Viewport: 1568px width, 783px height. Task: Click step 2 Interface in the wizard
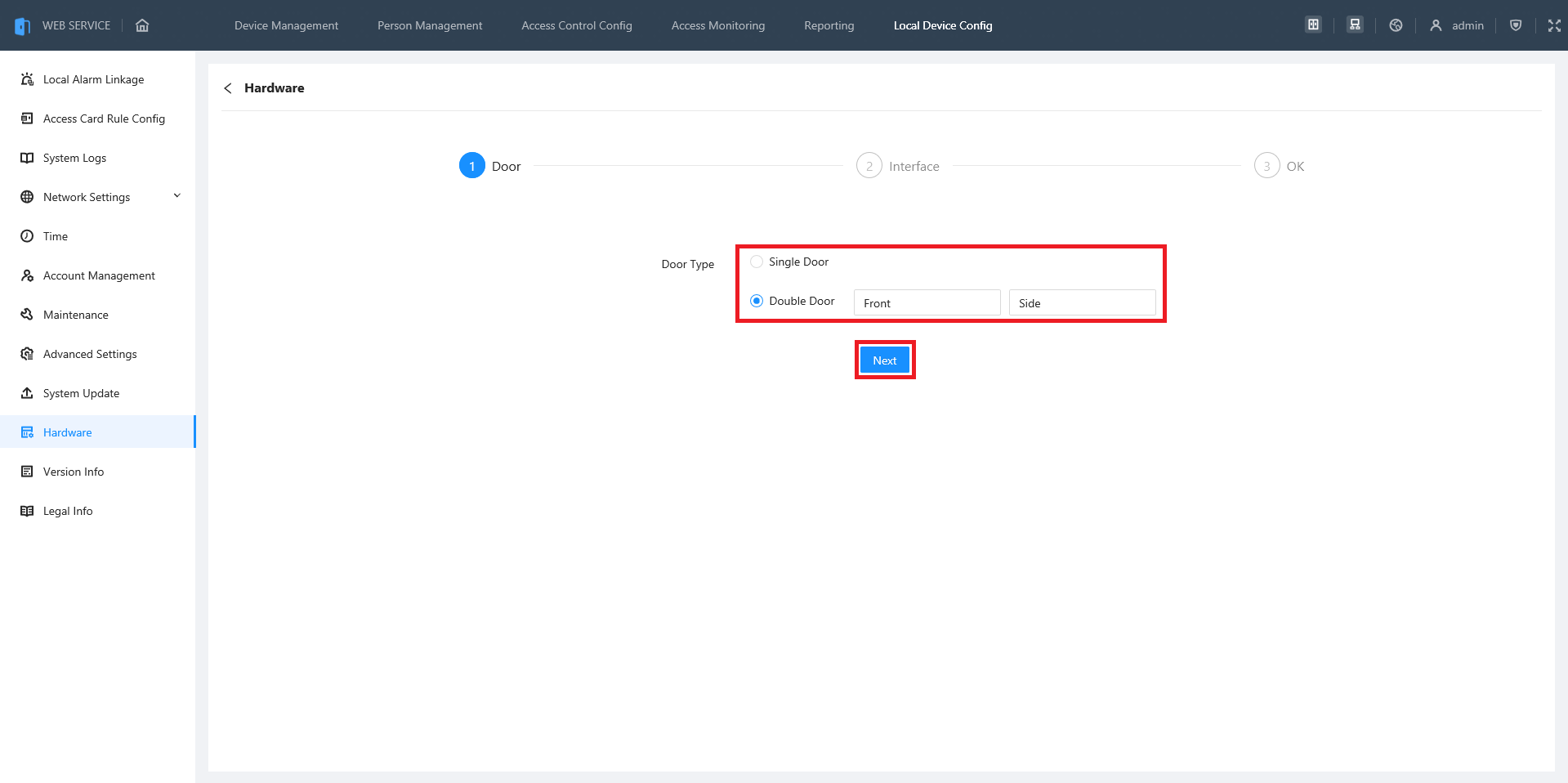[x=897, y=166]
